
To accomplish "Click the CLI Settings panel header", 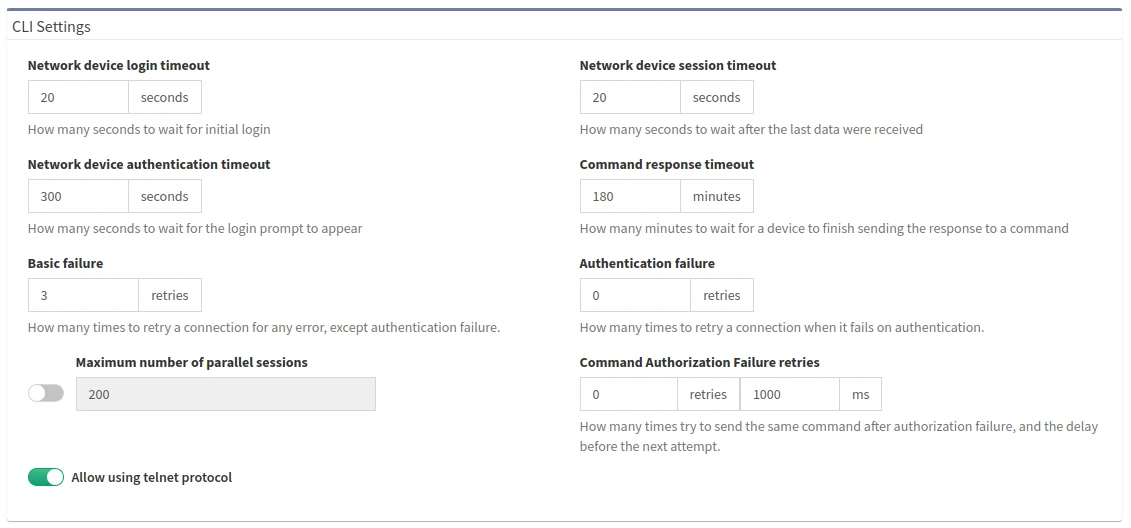I will [52, 27].
